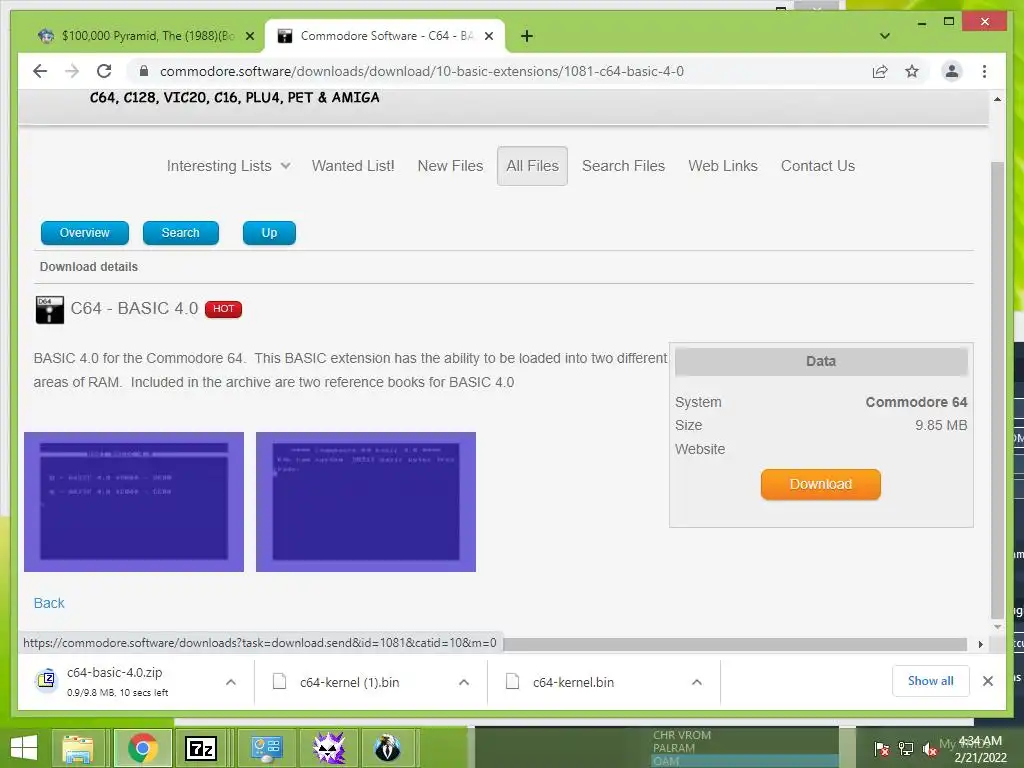This screenshot has width=1024, height=768.
Task: Go back to the previous page in Chrome
Action: 40,71
